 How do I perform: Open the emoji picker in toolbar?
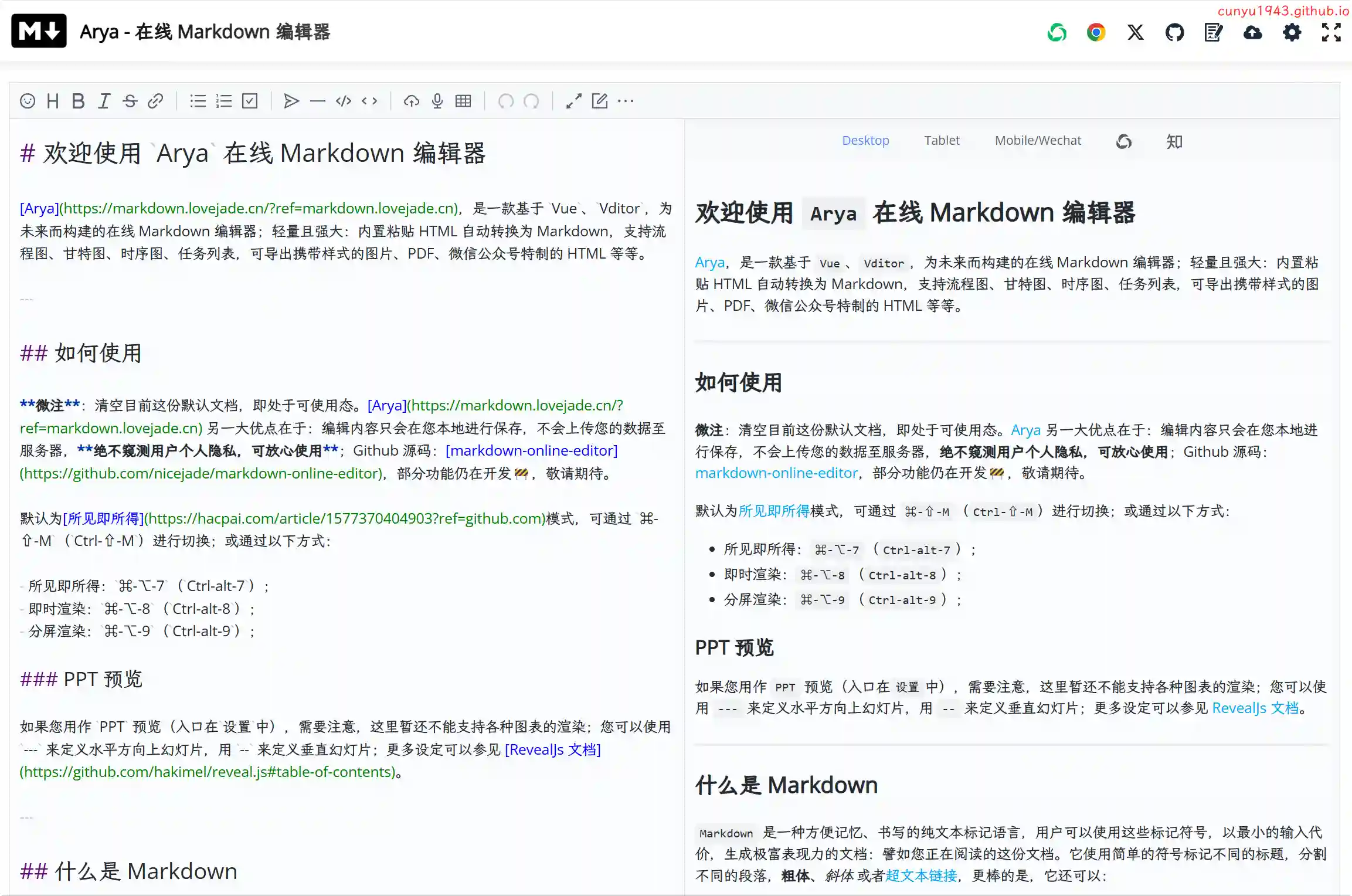pos(28,101)
